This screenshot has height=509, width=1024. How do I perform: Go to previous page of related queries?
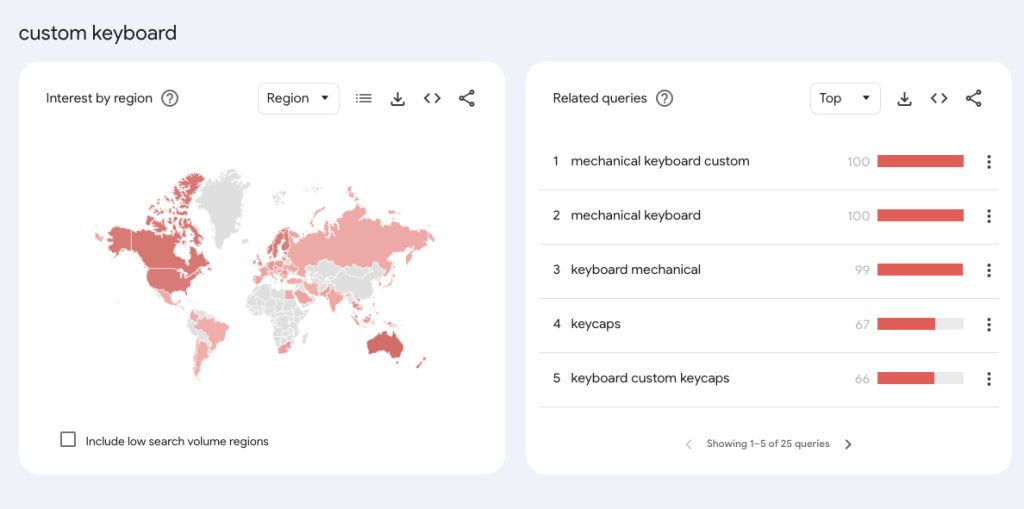(x=688, y=444)
